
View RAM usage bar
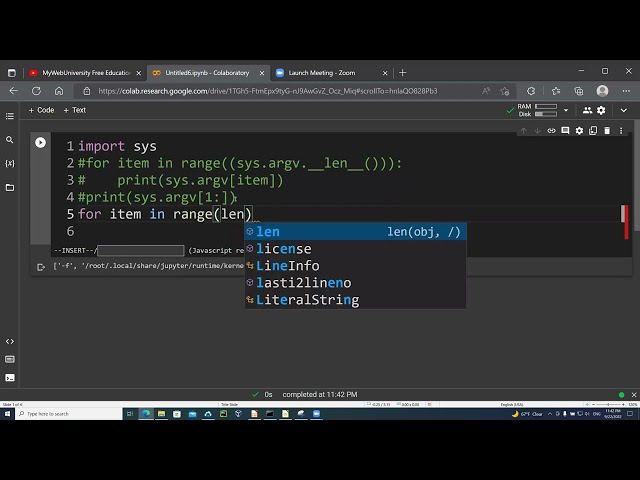(546, 107)
